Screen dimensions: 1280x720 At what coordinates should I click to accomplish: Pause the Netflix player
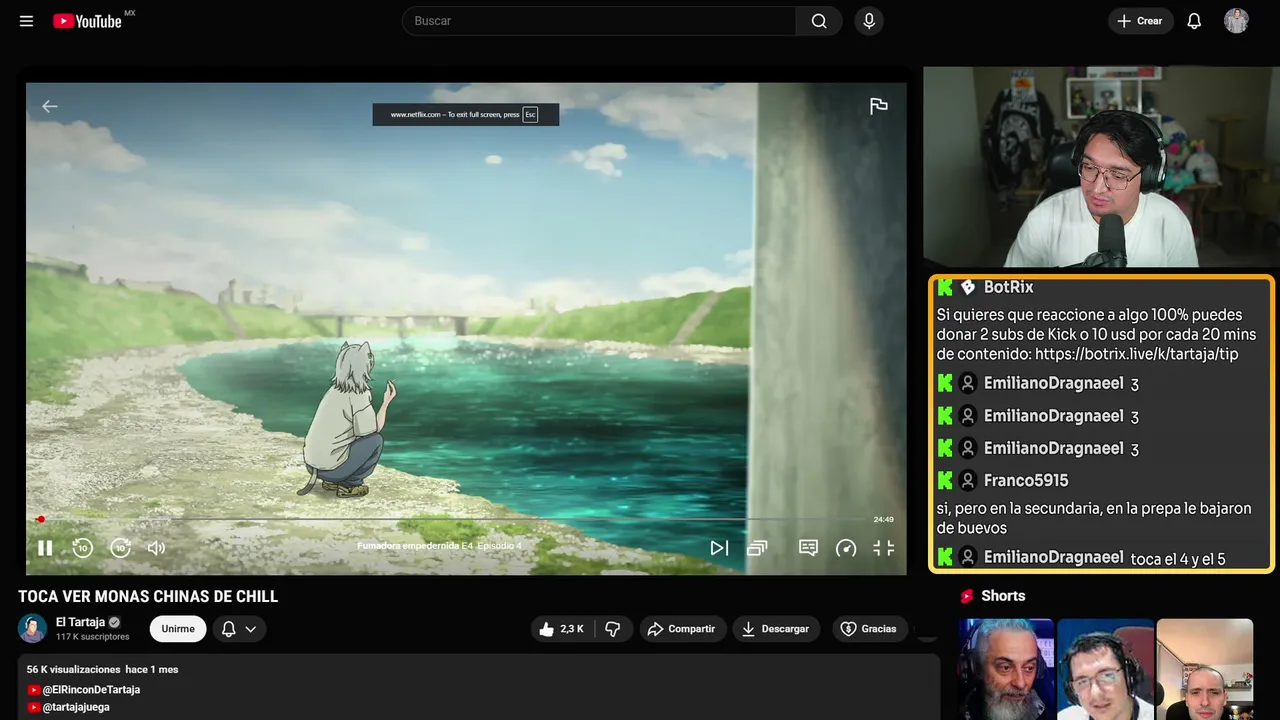45,548
